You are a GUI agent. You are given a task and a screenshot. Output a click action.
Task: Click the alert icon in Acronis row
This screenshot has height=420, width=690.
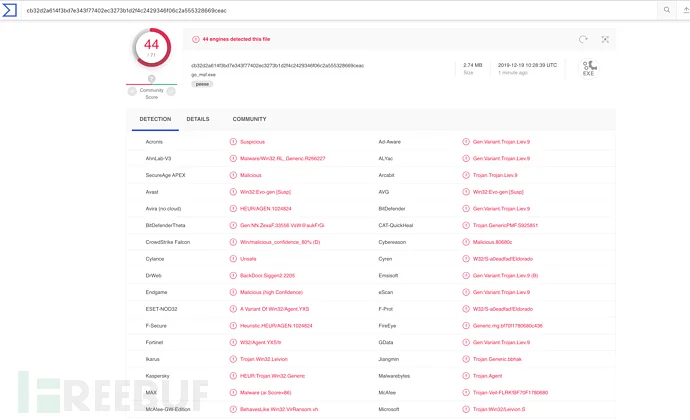(x=233, y=142)
